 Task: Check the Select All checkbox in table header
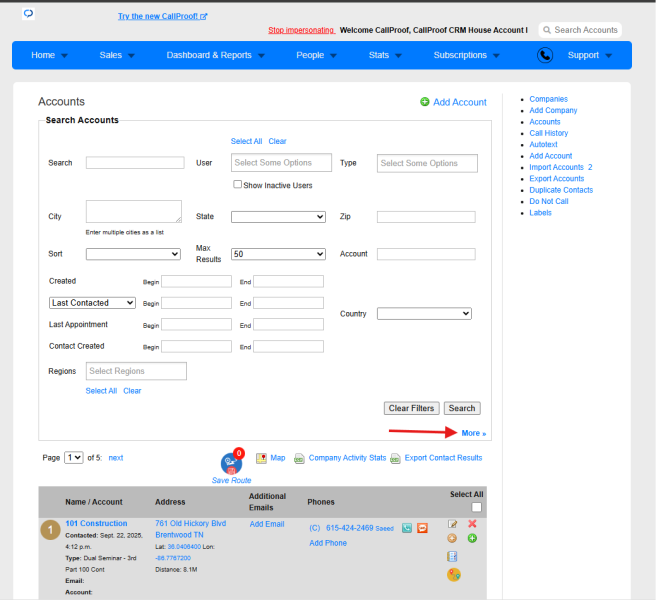476,507
